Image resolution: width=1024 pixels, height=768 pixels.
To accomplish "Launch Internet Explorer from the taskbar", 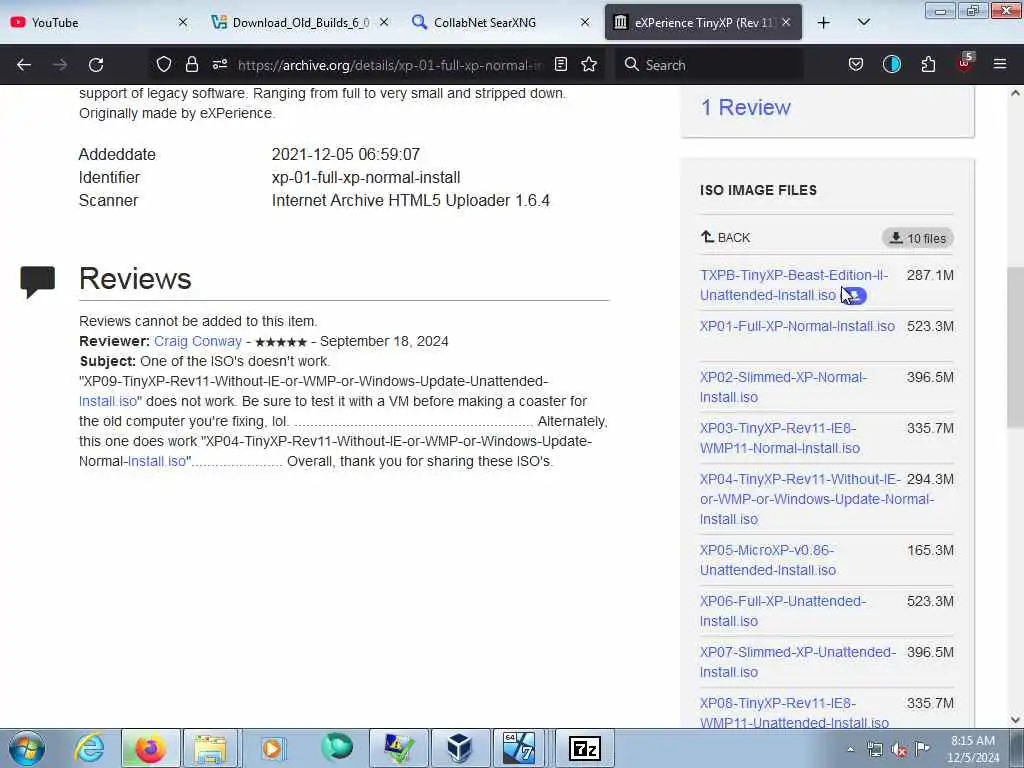I will [x=89, y=748].
